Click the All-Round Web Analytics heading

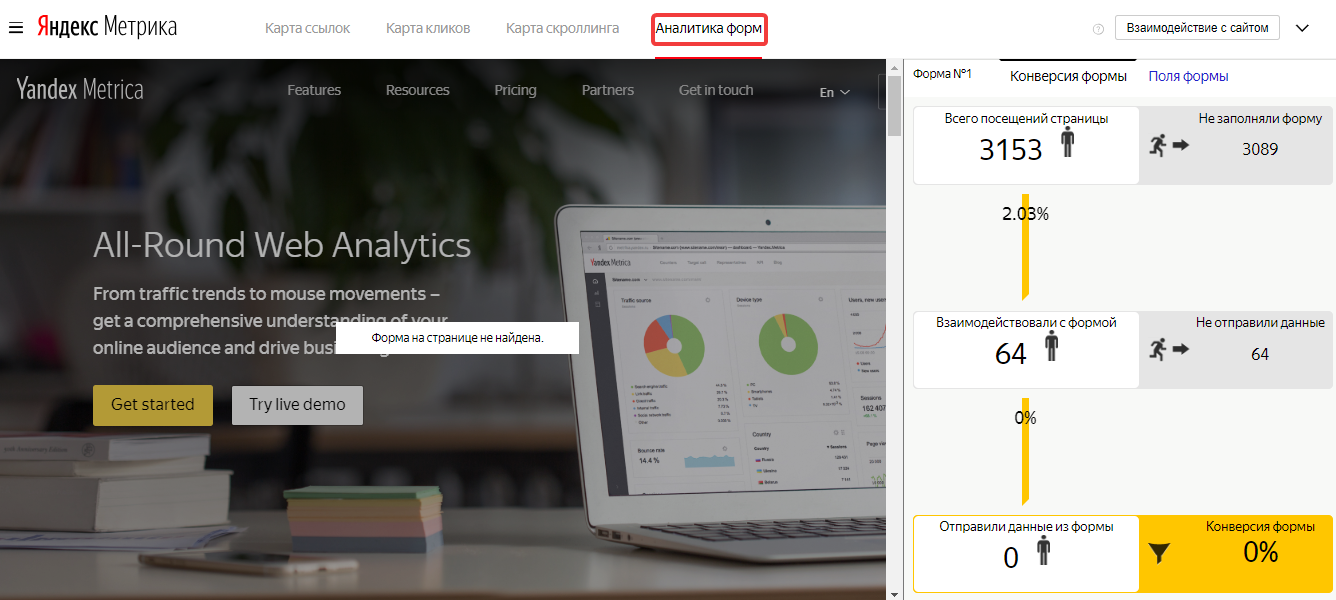282,245
